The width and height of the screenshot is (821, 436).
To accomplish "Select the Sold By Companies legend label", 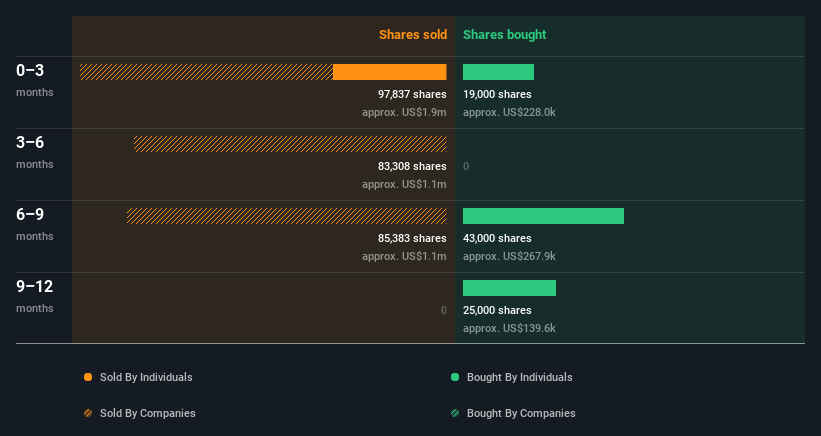I will coord(148,413).
